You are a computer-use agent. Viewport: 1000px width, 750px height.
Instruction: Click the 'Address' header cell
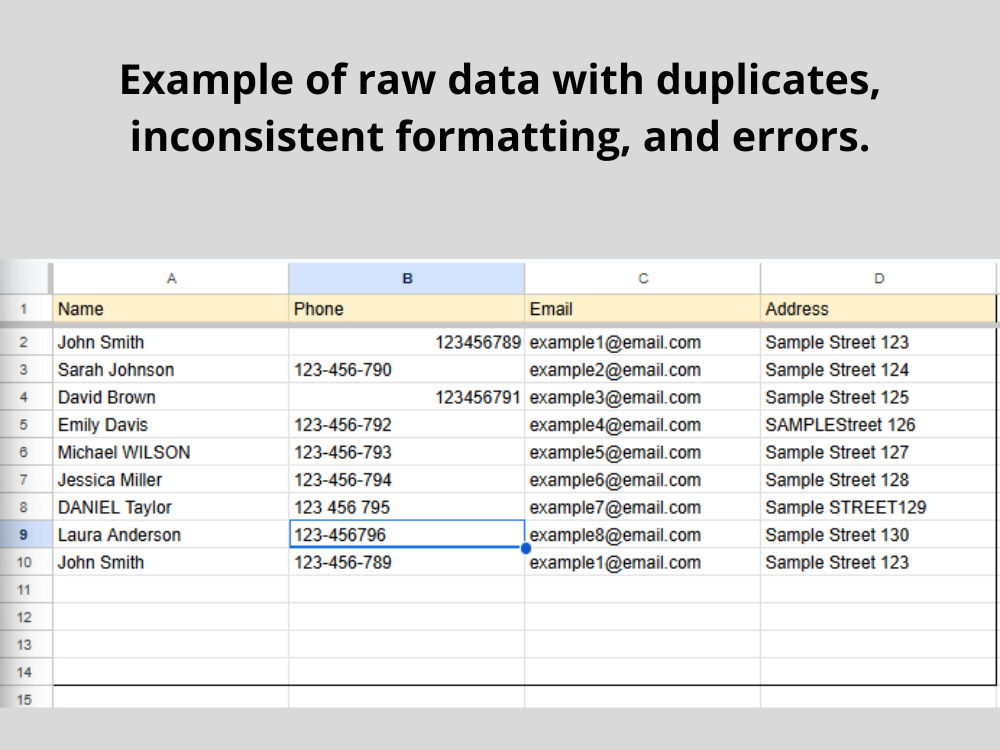[878, 309]
